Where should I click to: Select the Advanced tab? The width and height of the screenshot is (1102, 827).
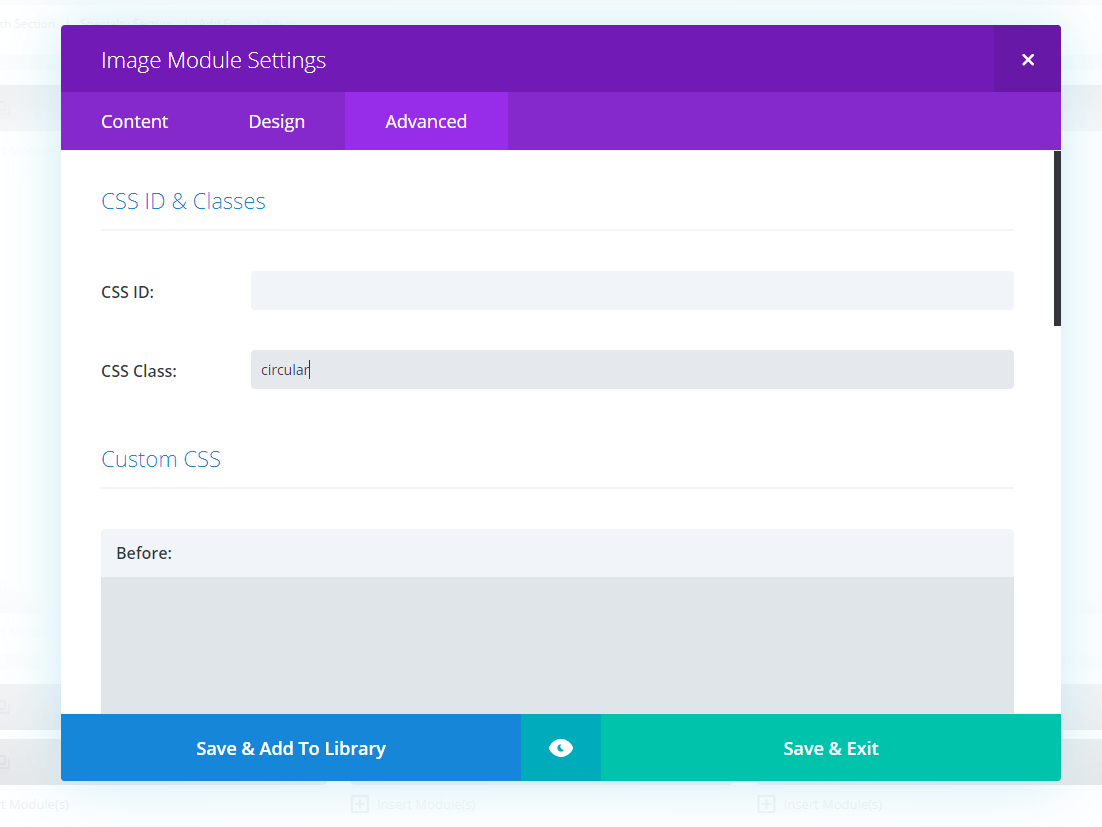pos(426,122)
